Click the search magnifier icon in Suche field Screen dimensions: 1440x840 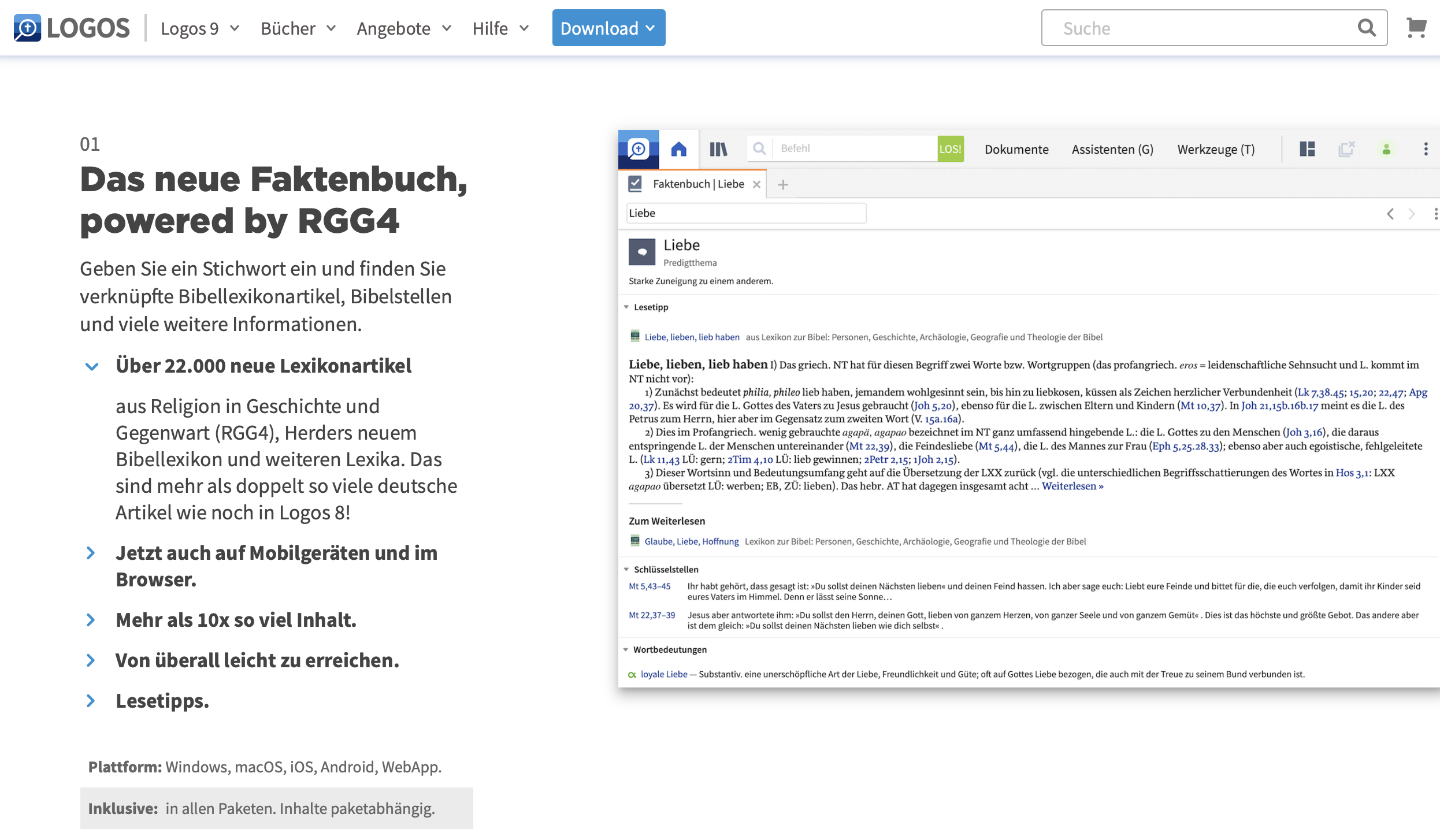(1366, 28)
